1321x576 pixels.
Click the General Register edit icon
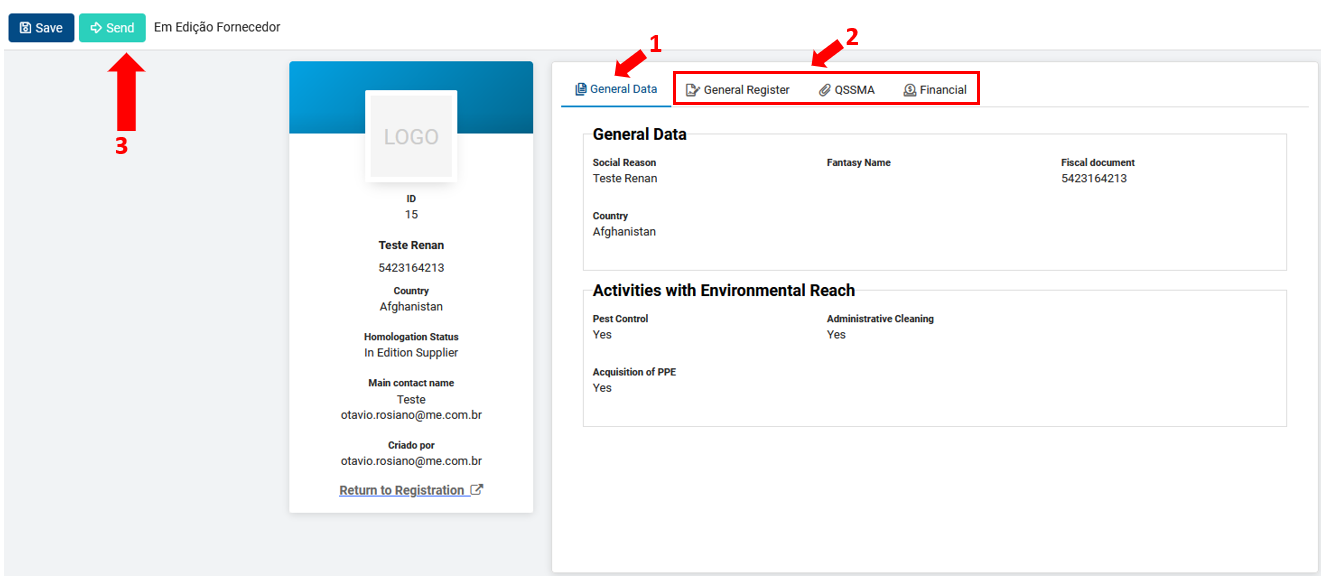point(693,90)
